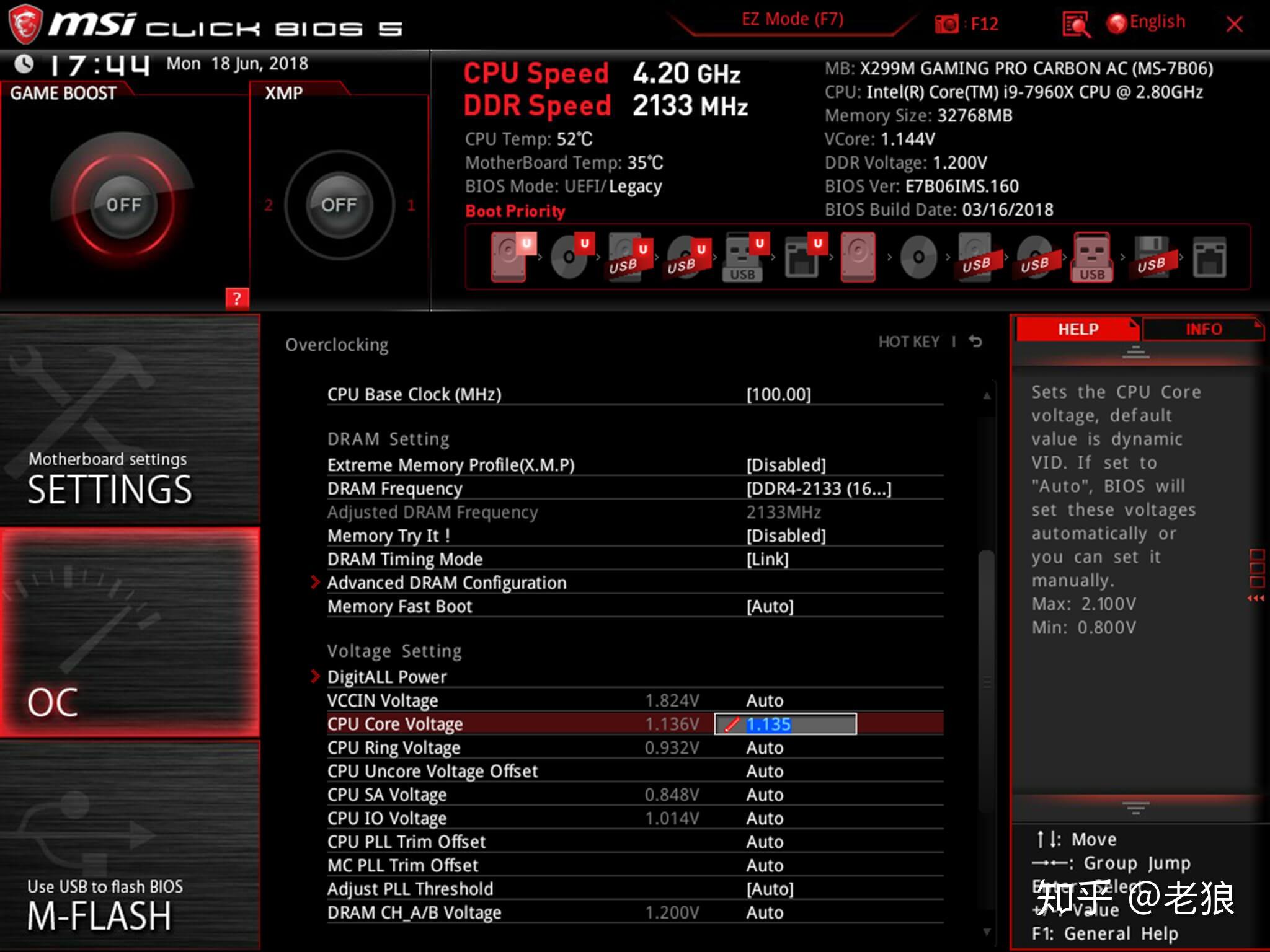Change language via English label
The width and height of the screenshot is (1270, 952).
click(x=1157, y=22)
